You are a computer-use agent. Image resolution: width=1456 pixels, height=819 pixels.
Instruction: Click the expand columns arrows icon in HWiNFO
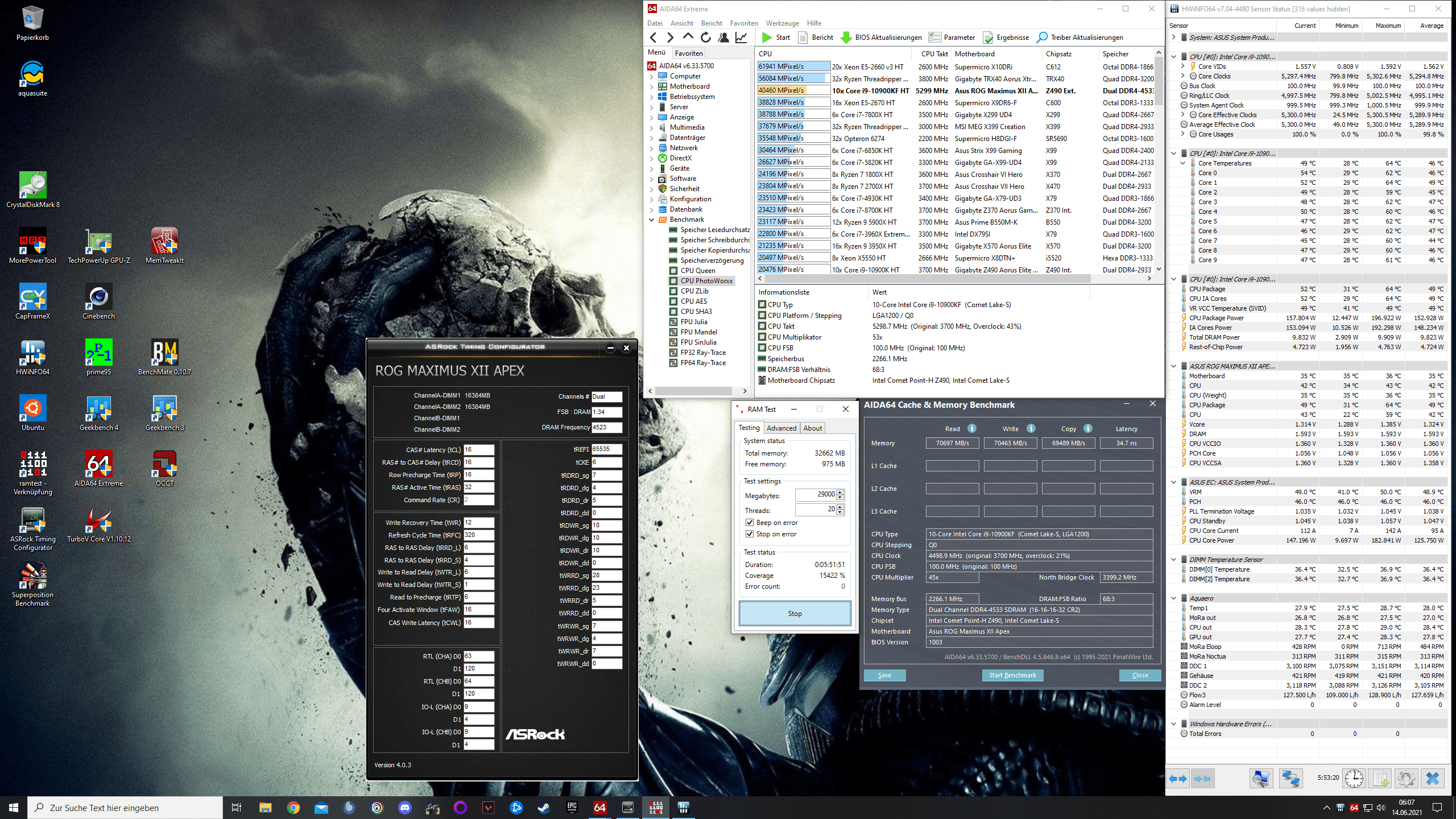(1178, 778)
